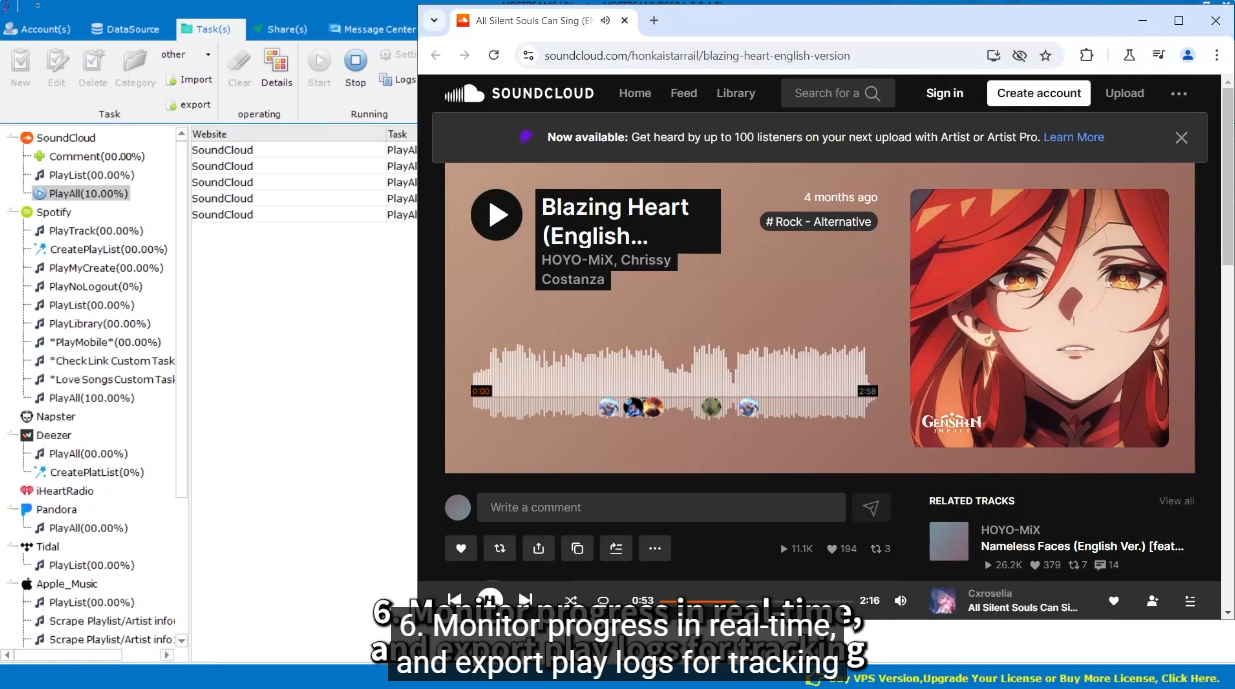This screenshot has width=1235, height=689.
Task: Switch to the DataSource tab
Action: (125, 29)
